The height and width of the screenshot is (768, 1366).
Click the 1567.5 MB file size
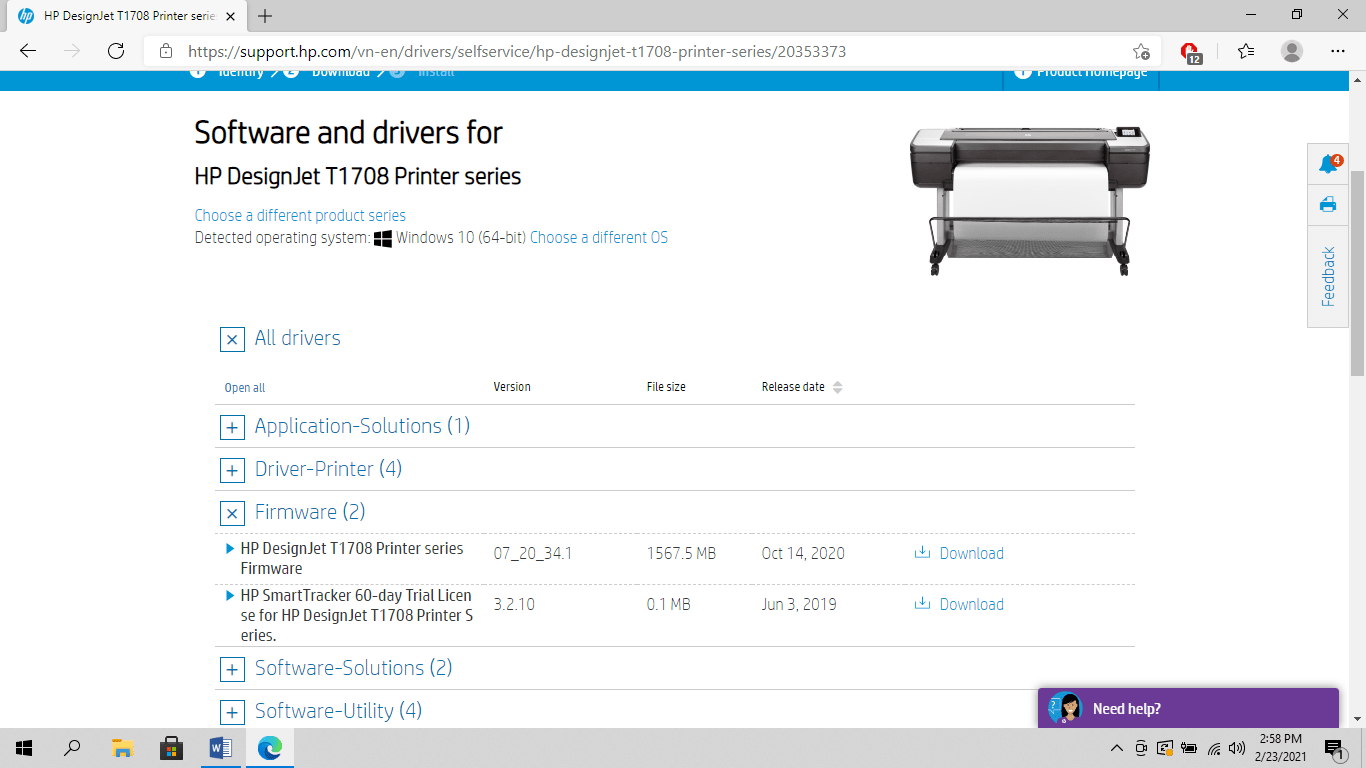(681, 553)
